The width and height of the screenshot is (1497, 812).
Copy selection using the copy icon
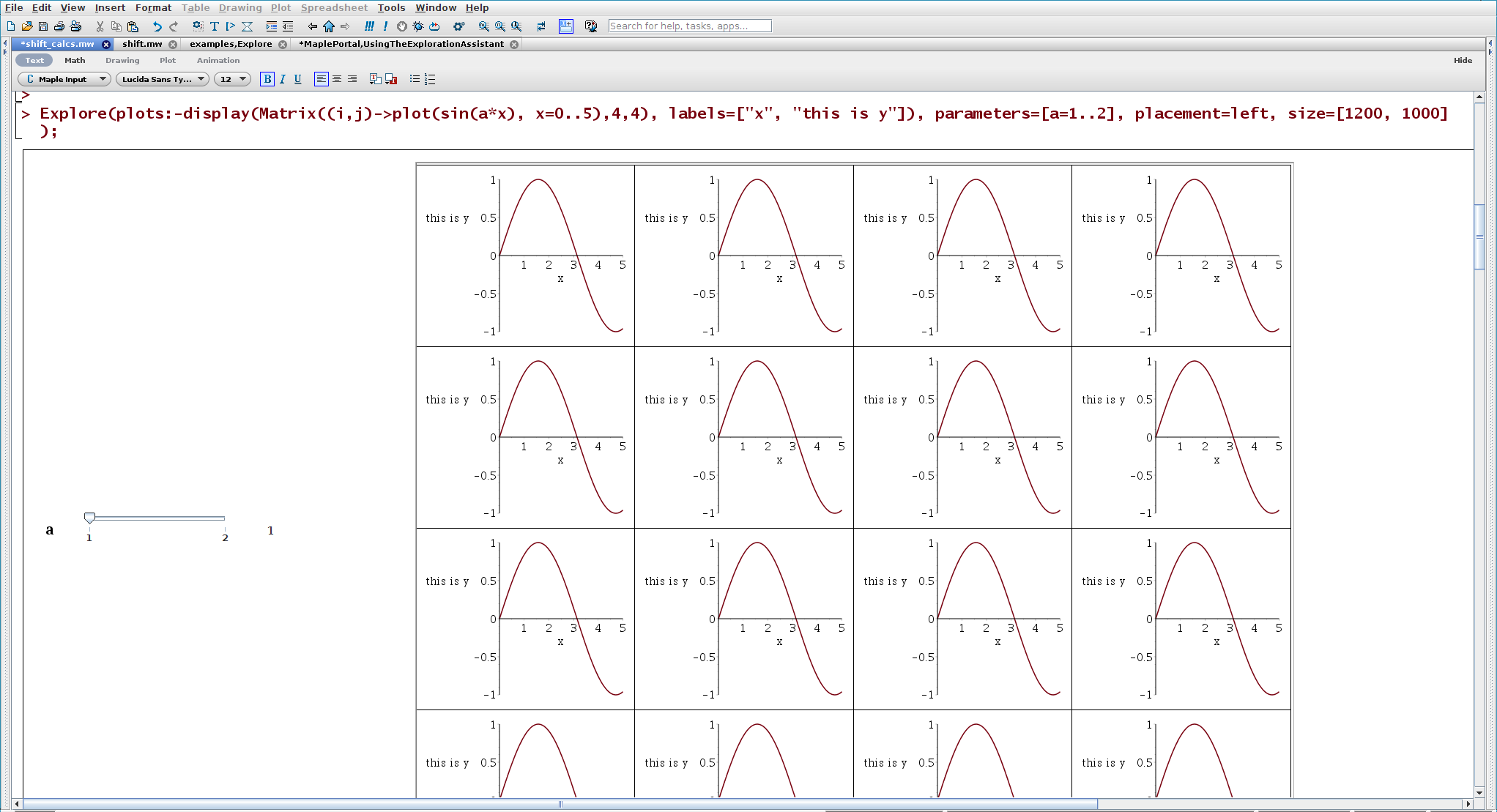click(116, 26)
